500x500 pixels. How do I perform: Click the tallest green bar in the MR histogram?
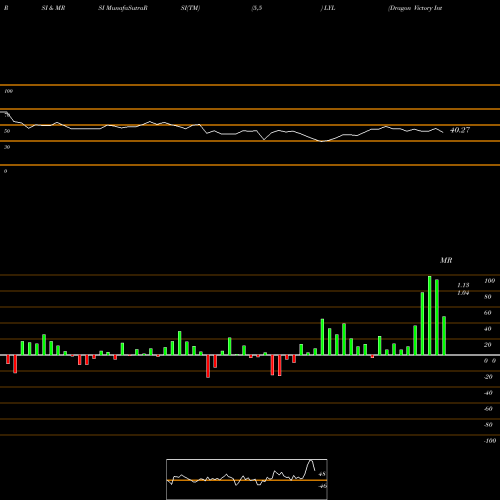tap(430, 315)
